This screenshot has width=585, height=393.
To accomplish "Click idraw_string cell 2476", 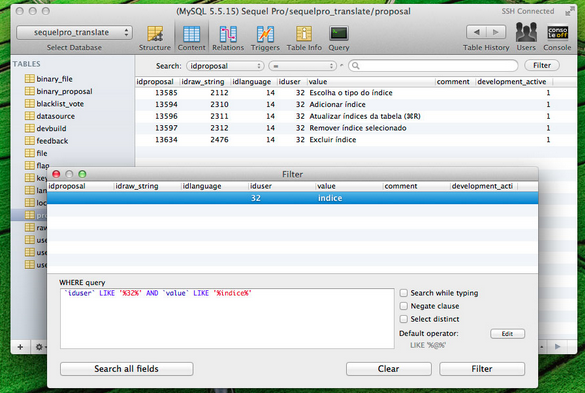I will coord(219,140).
